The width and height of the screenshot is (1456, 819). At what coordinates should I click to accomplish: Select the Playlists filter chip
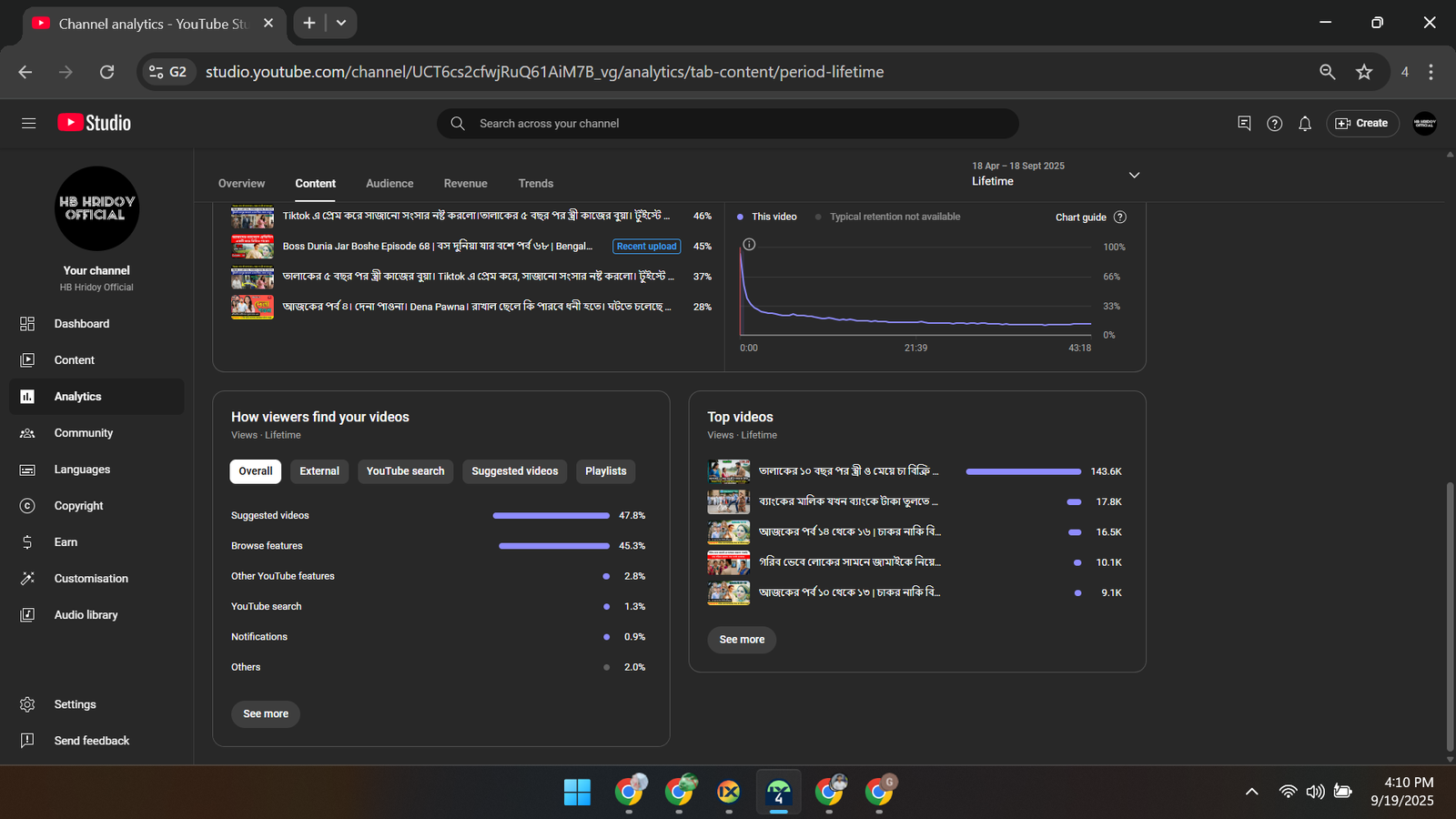[x=605, y=471]
